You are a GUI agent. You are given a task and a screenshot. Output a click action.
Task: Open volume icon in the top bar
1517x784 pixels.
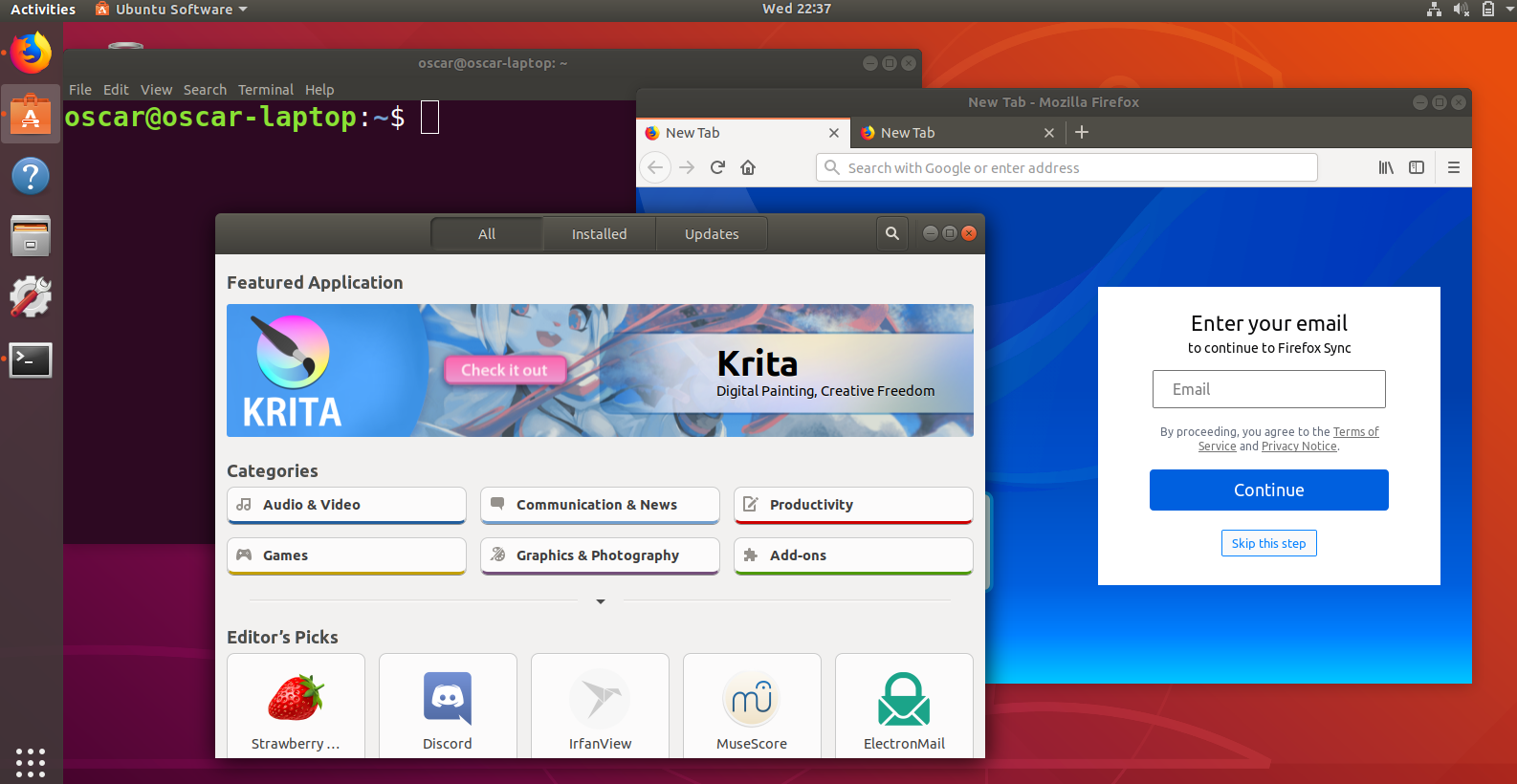click(1461, 9)
